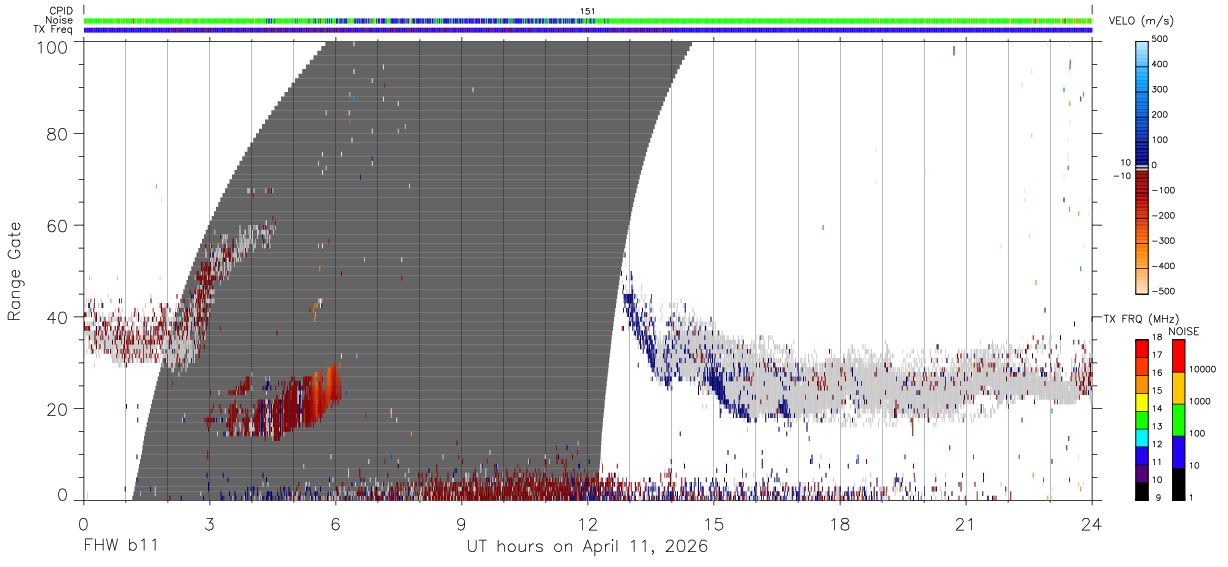
Task: Click the 21 hour tick label
Action: click(966, 523)
